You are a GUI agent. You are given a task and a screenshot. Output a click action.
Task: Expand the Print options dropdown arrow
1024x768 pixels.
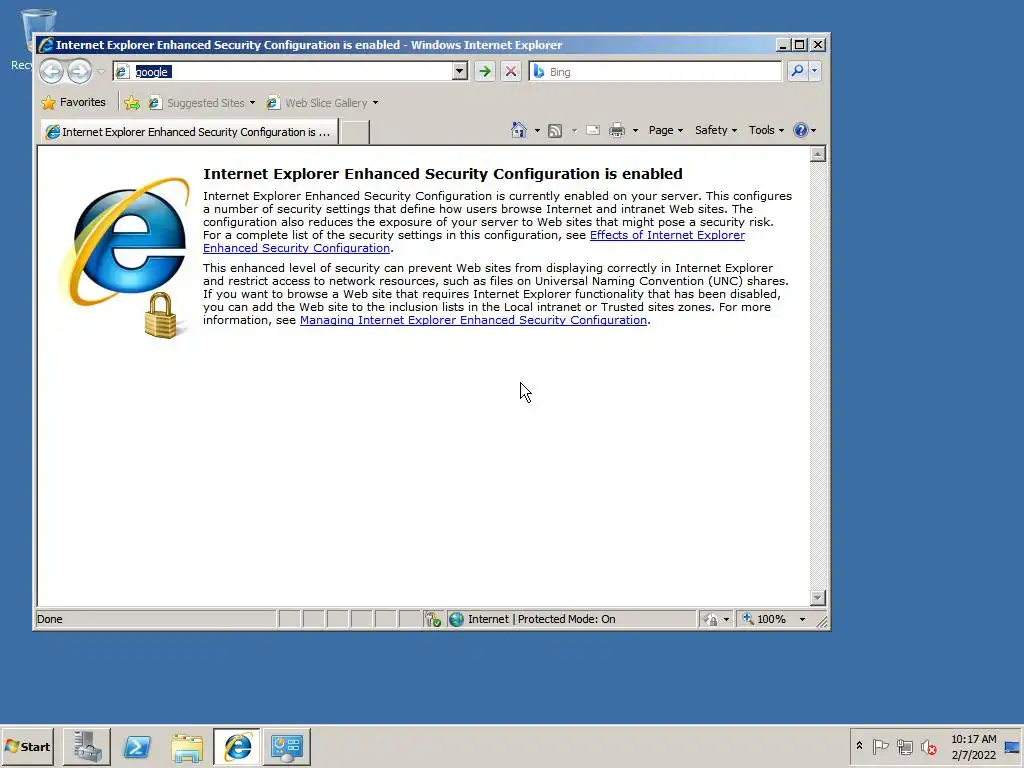click(x=635, y=130)
